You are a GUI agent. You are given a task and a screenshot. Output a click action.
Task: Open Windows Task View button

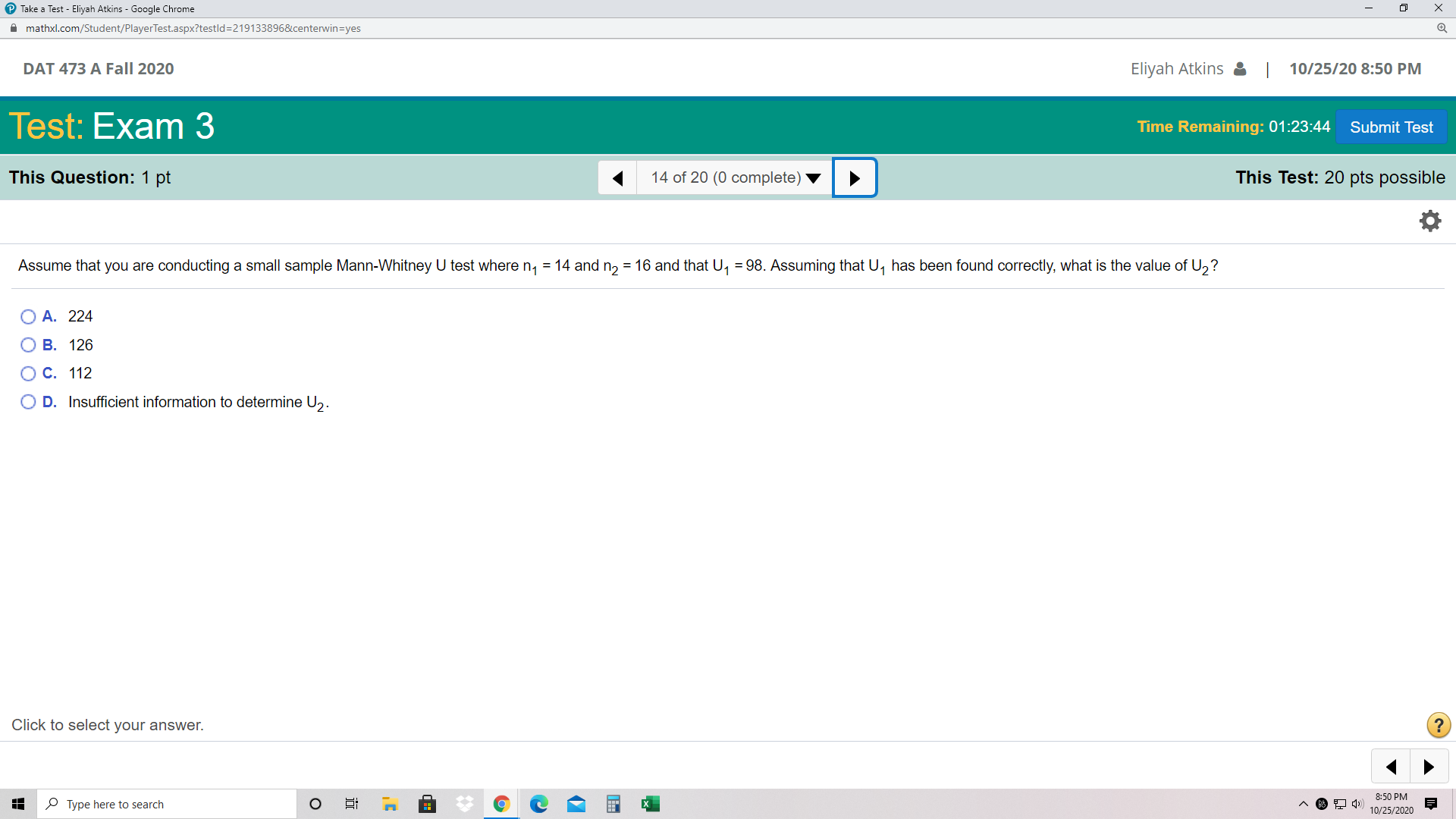[352, 804]
